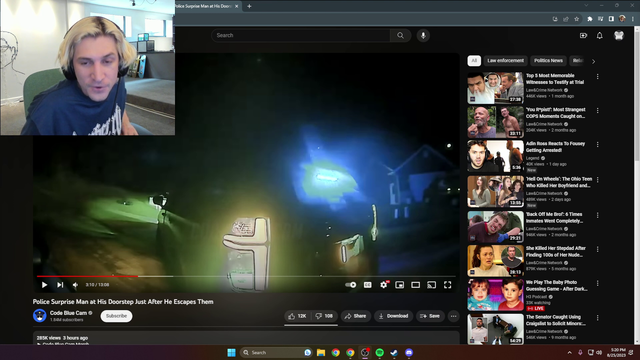
Task: Close the Police Surprise Man browser tab
Action: pos(236,6)
